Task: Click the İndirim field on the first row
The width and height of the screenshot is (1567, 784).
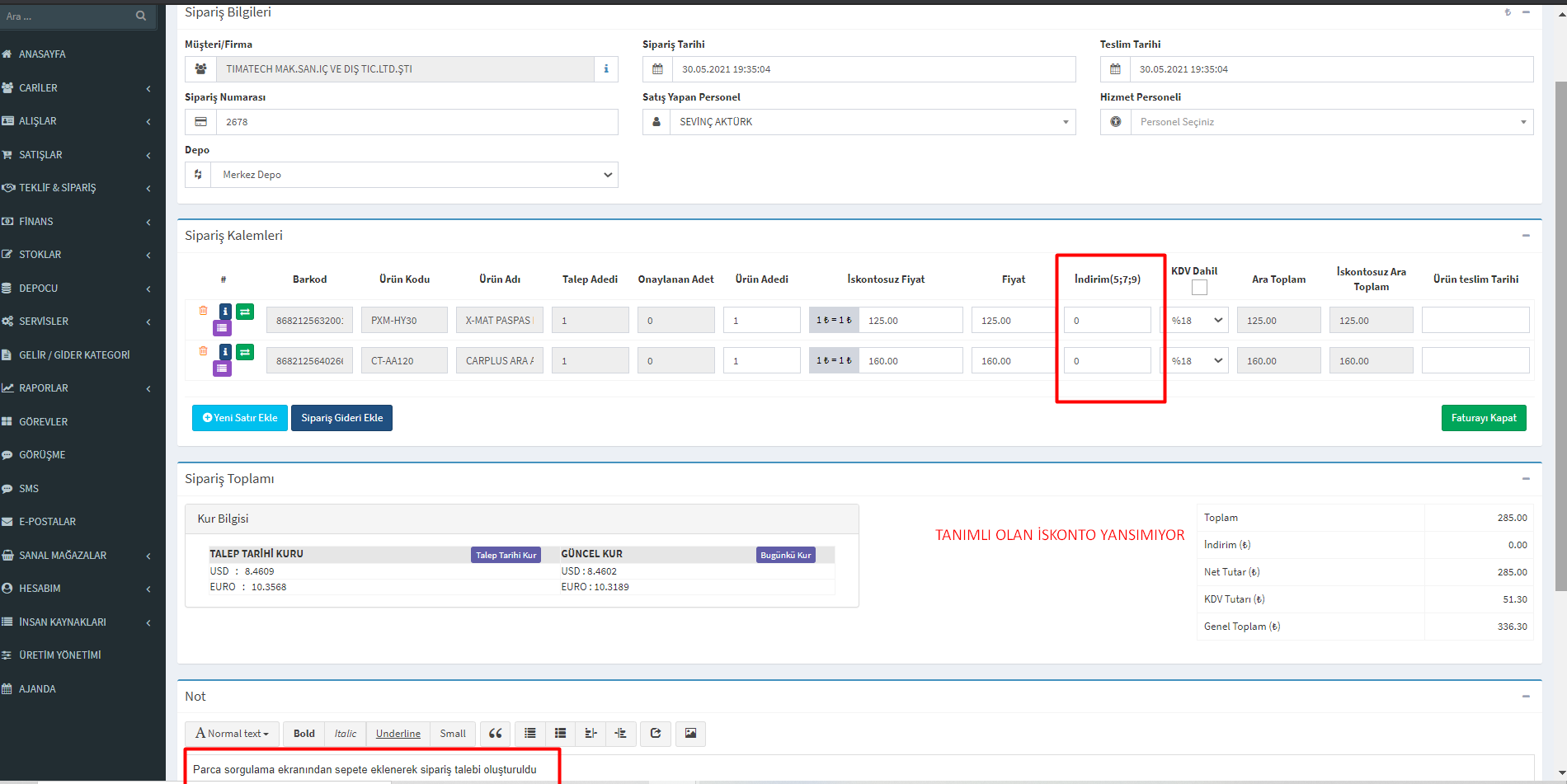Action: 1107,320
